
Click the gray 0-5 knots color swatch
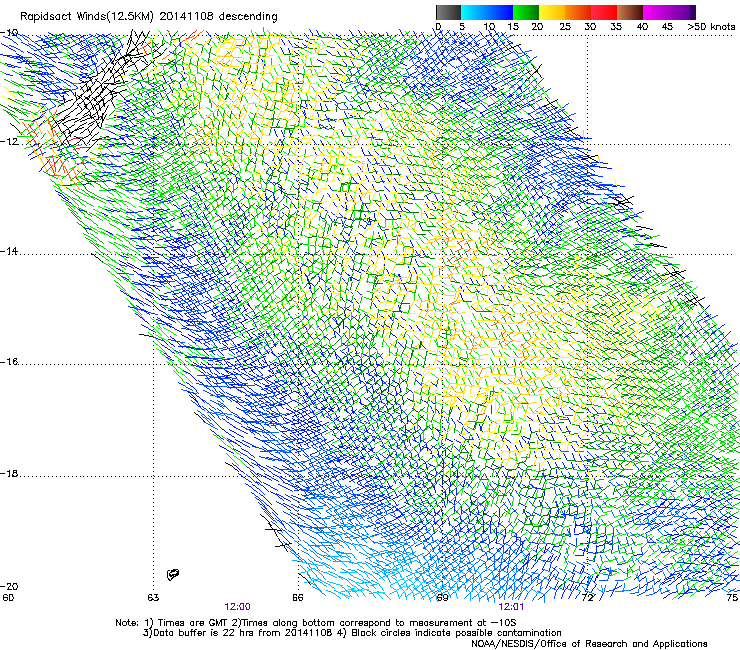448,12
